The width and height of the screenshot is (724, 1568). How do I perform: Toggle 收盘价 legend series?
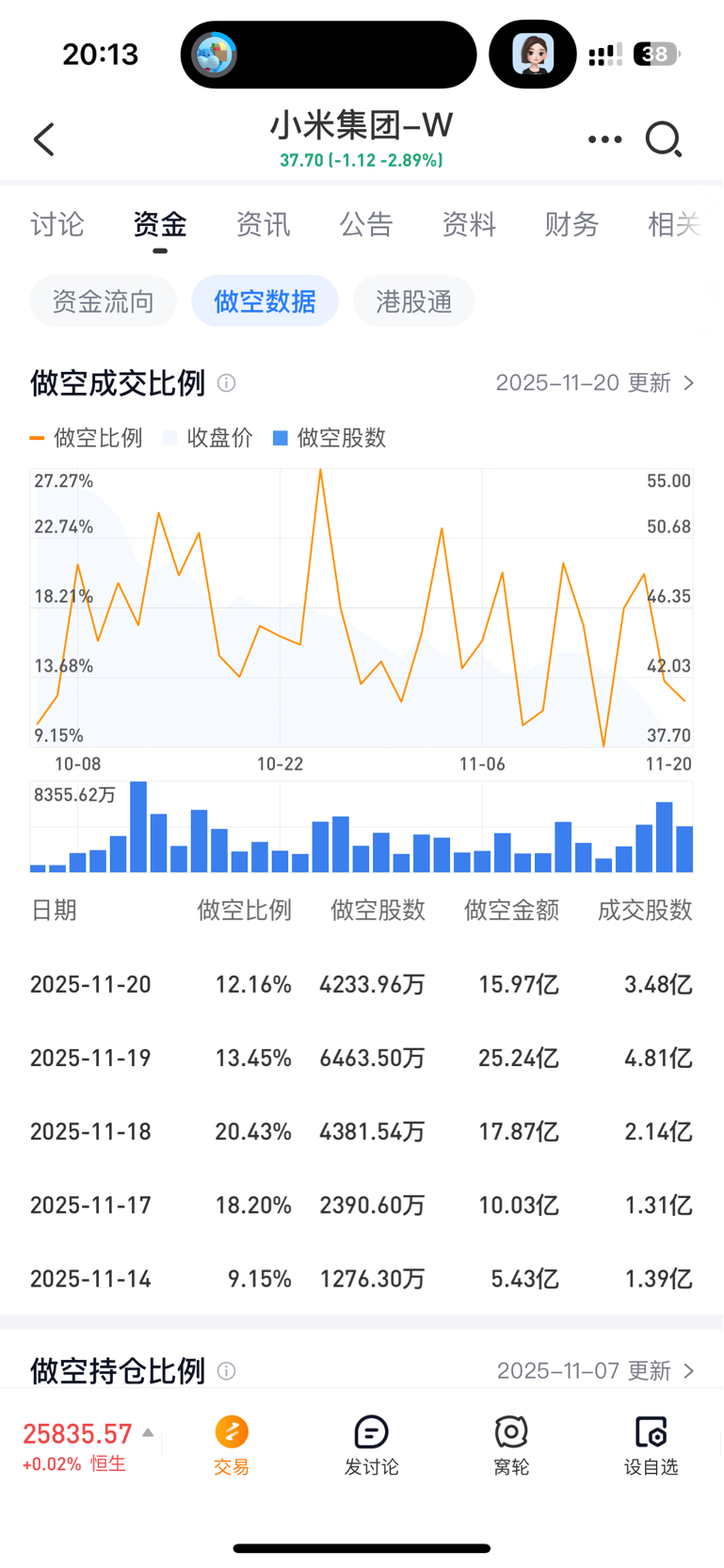click(208, 438)
